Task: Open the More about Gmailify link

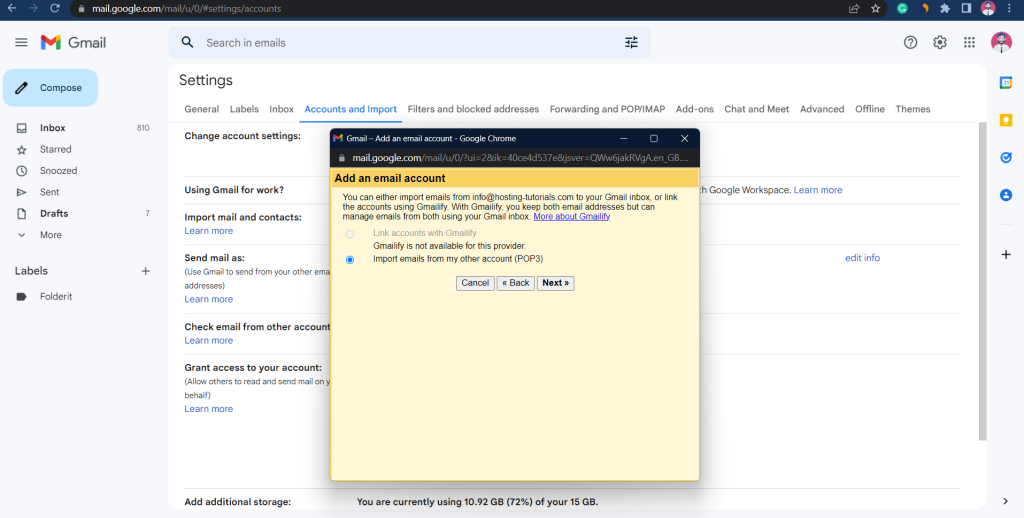Action: (x=572, y=216)
